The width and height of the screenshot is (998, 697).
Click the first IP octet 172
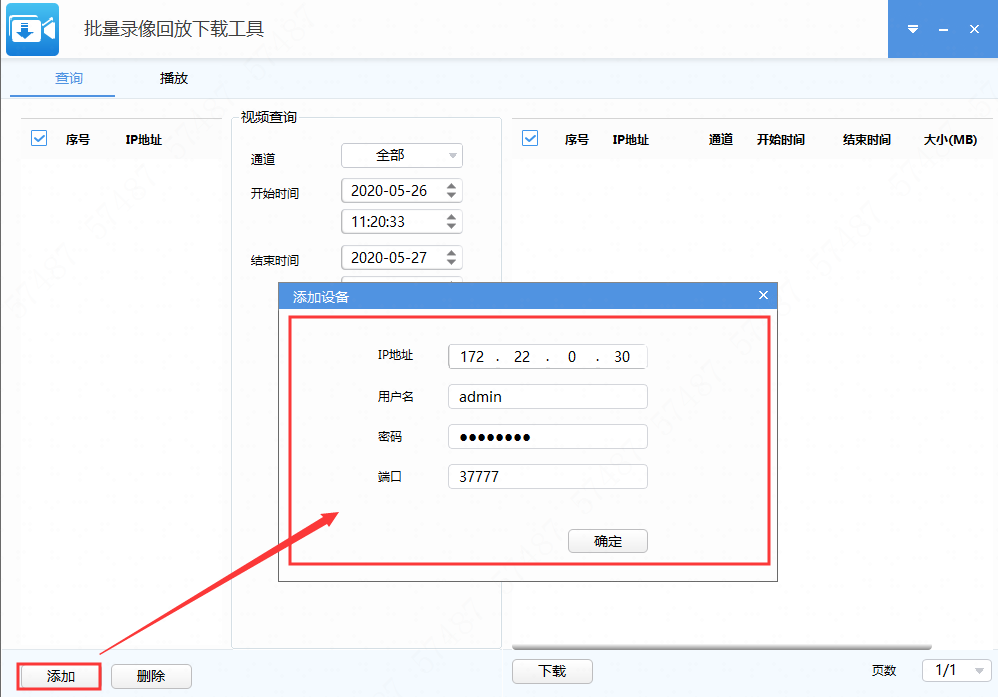tap(472, 356)
